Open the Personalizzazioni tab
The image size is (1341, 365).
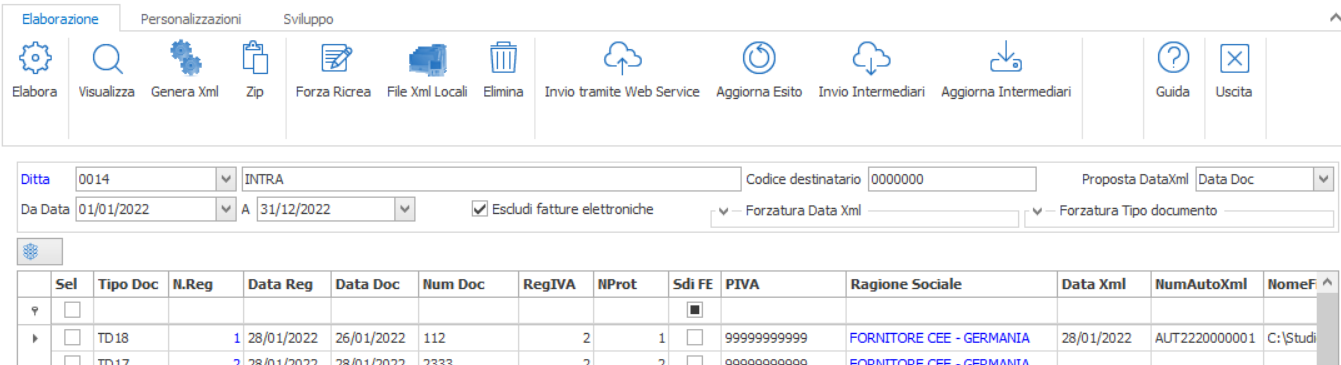190,19
